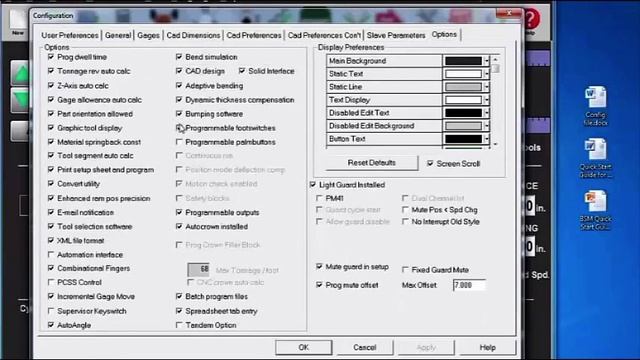
Task: Click Static Line gray color swatch
Action: 463,87
